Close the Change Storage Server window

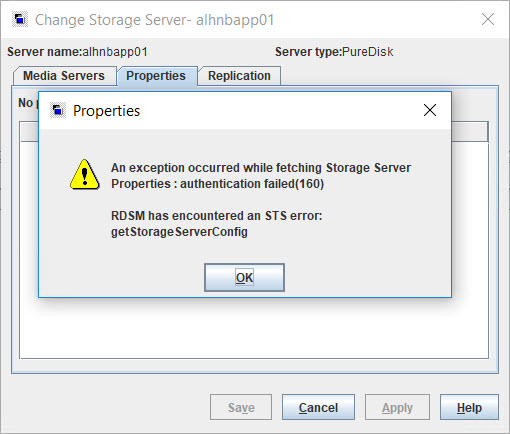[x=488, y=19]
